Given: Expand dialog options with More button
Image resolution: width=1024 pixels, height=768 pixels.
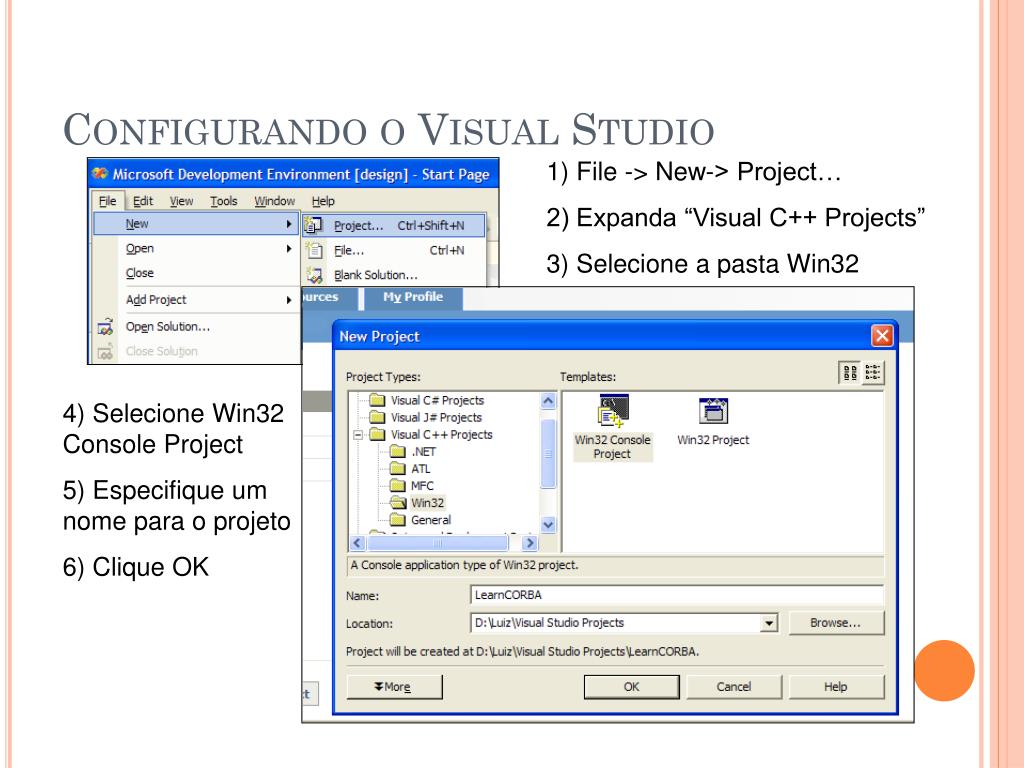Looking at the screenshot, I should 394,686.
